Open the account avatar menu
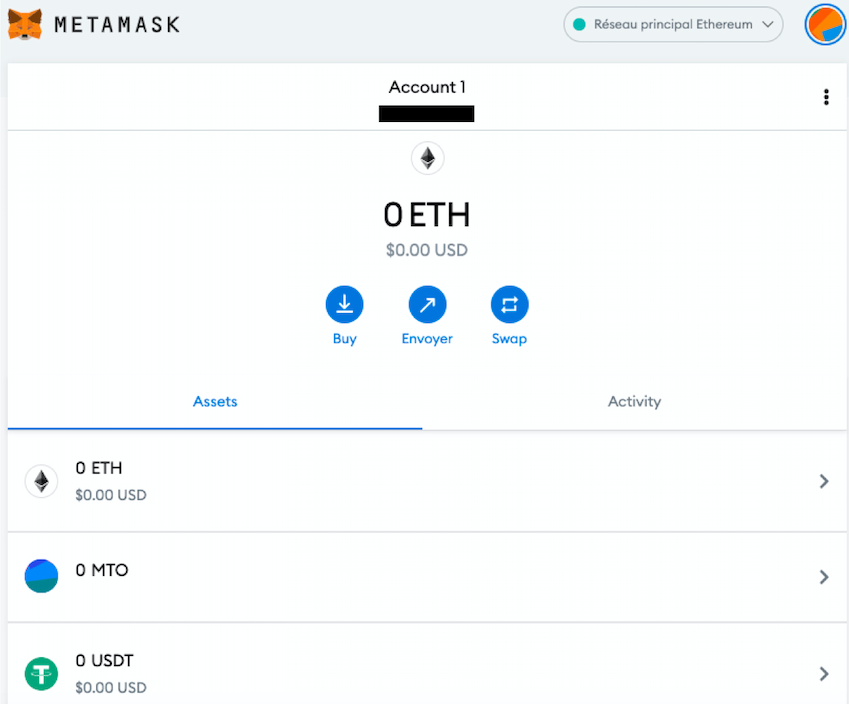 825,24
